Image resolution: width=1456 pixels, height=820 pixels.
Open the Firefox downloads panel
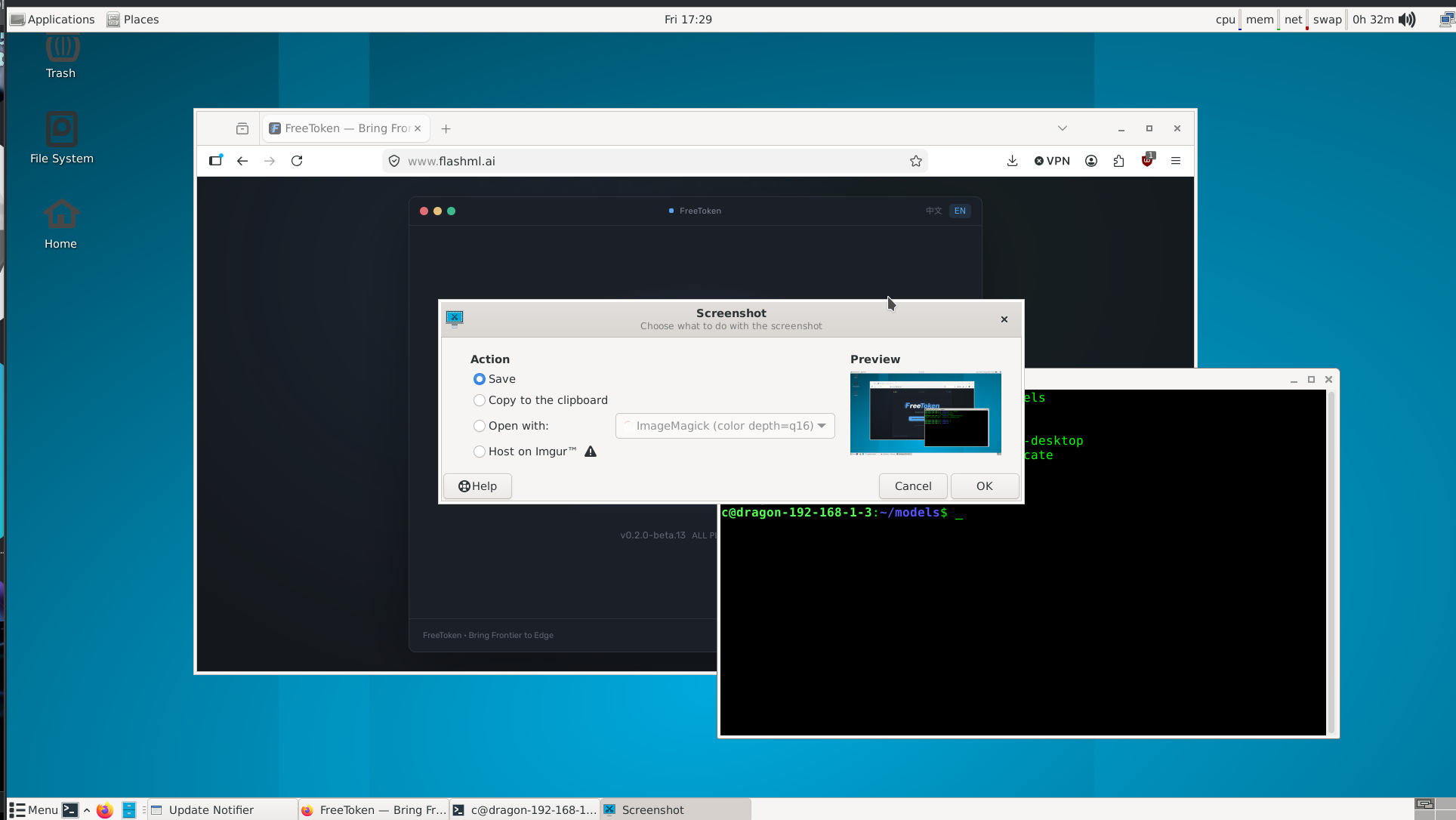pos(1013,161)
